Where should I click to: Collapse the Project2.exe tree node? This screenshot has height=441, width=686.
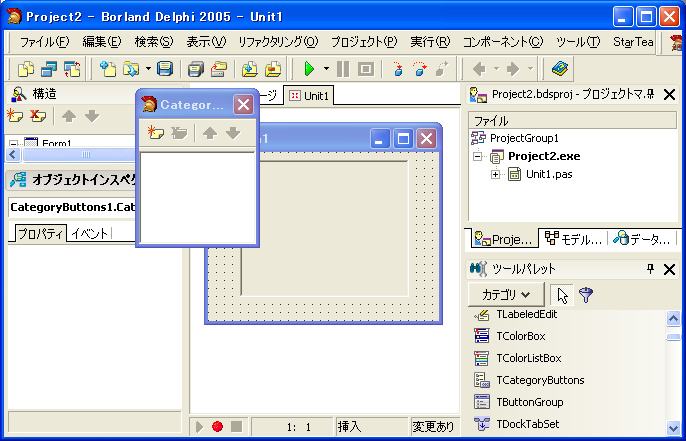pos(478,156)
